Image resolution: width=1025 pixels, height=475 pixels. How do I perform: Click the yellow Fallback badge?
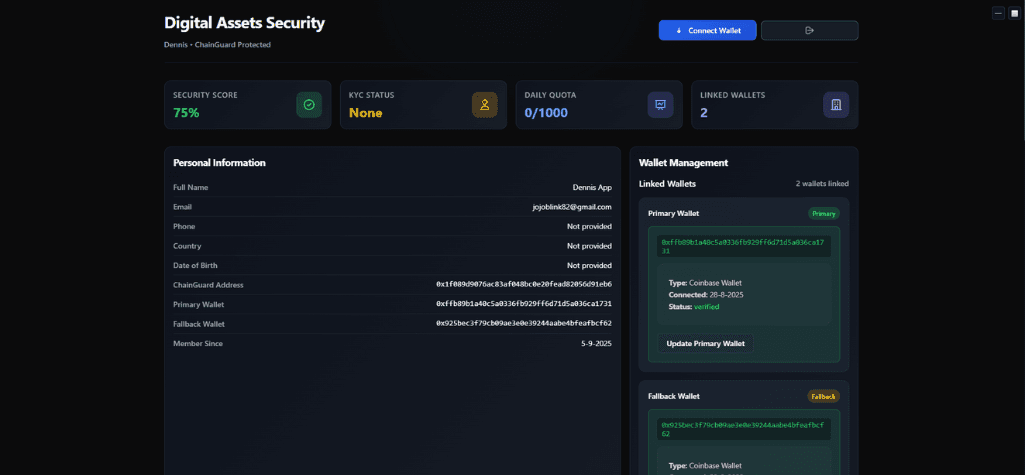pos(823,396)
